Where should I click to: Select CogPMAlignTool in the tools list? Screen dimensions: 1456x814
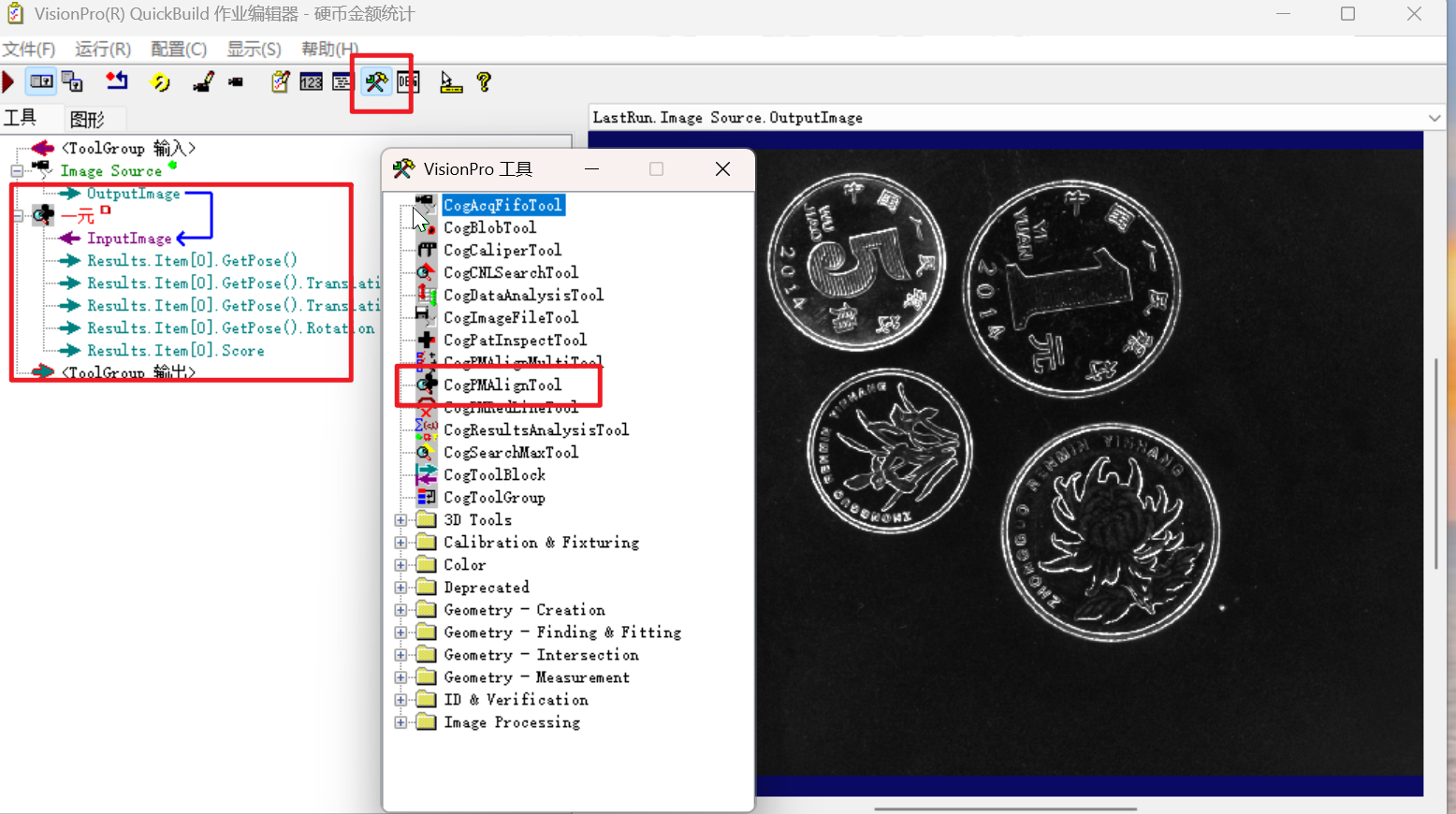tap(502, 385)
